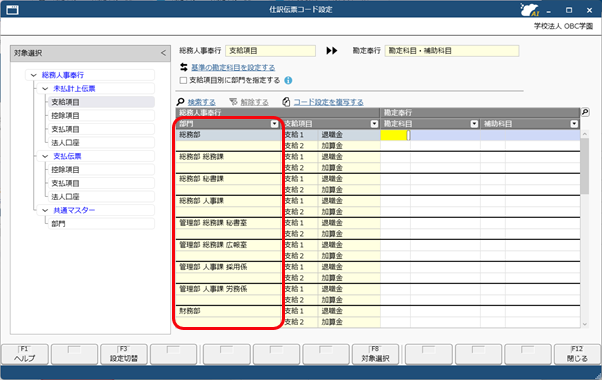Select 法人口座 under 未払計上伝票
The height and width of the screenshot is (380, 602).
pos(101,143)
